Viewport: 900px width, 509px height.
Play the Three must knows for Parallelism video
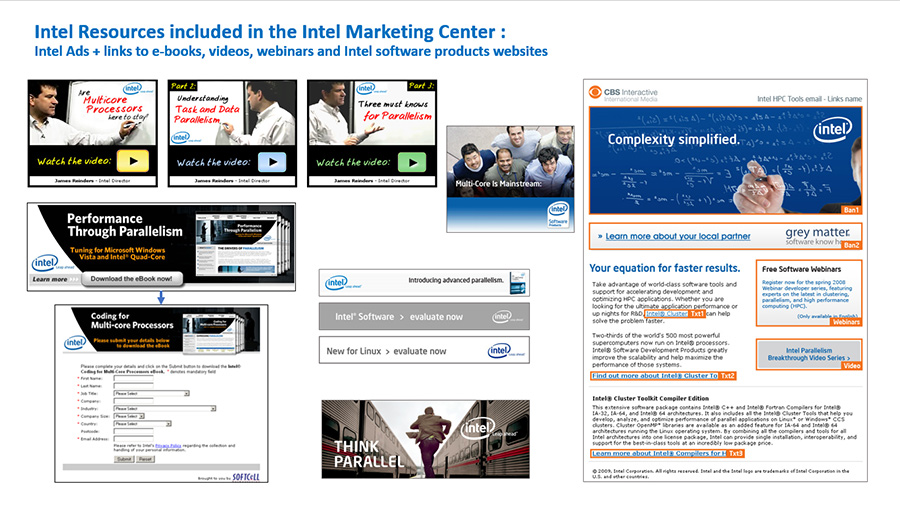412,162
